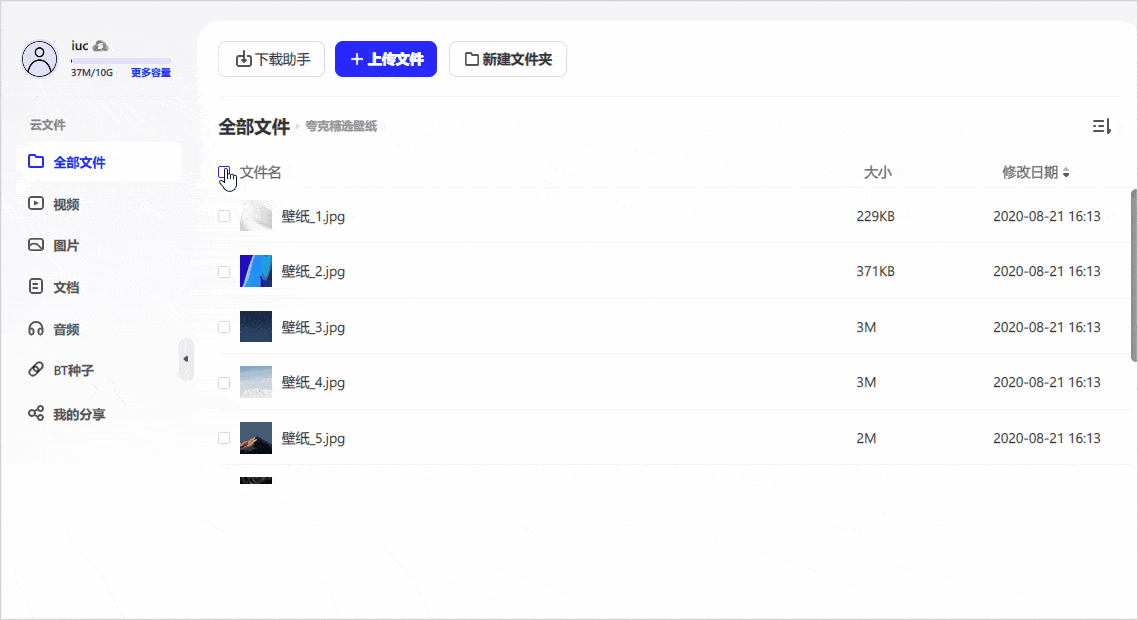
Task: Open the sort/view options icon at top right
Action: 1101,126
